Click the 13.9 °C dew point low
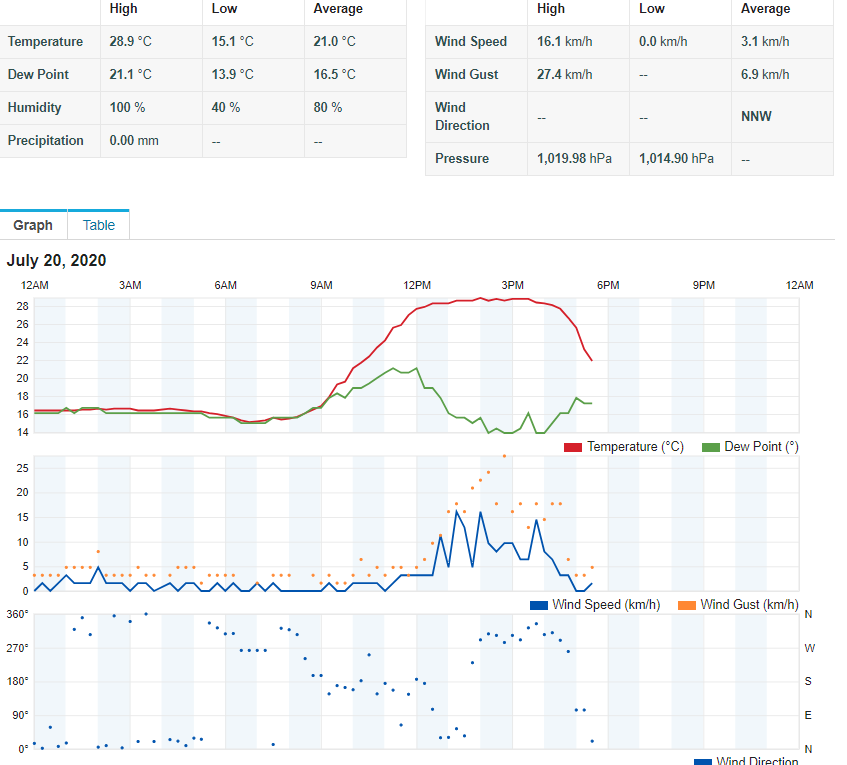847x765 pixels. click(232, 75)
